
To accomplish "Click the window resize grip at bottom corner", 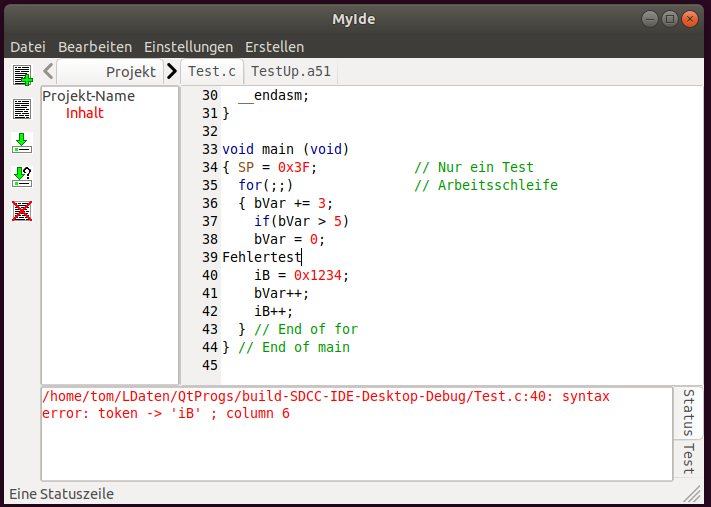I will coord(694,494).
